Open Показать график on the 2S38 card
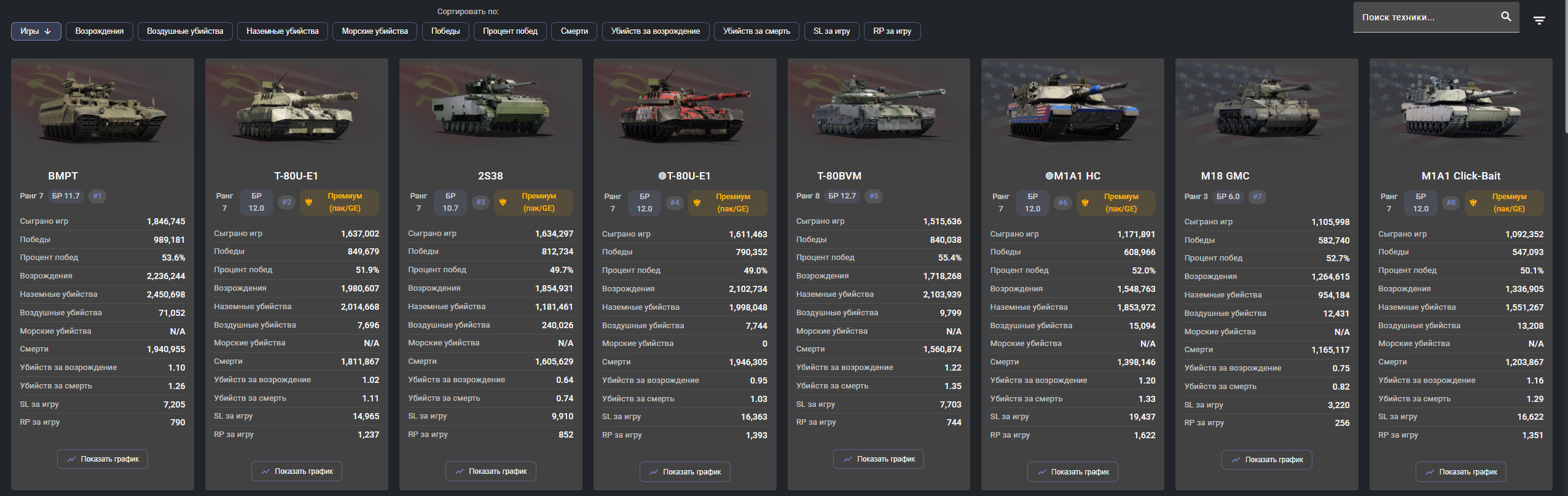 [491, 471]
